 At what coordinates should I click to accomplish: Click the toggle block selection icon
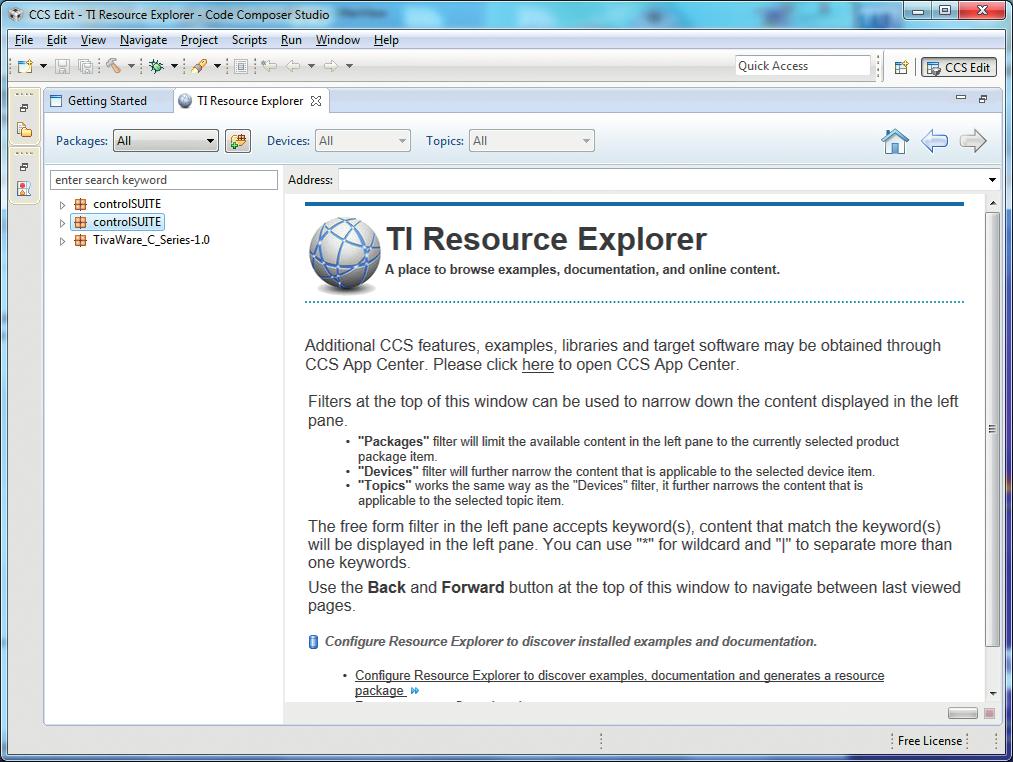(241, 66)
